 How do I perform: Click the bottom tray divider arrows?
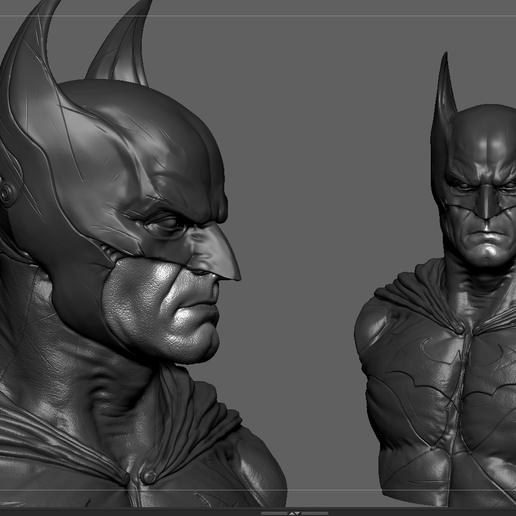click(294, 513)
